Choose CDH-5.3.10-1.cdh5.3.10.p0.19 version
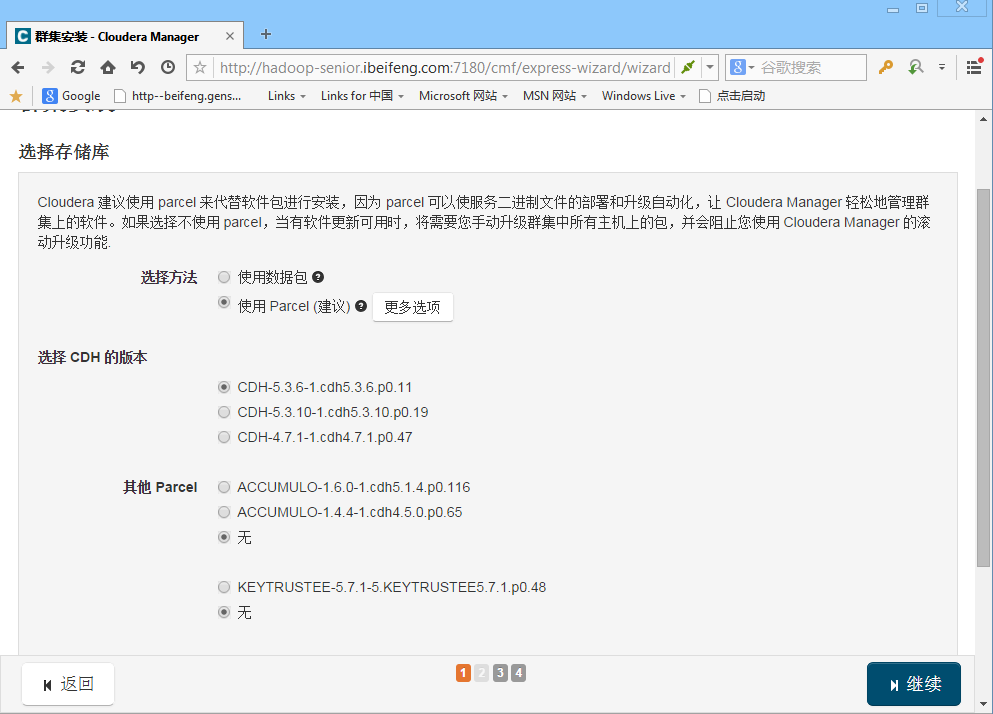 [224, 412]
